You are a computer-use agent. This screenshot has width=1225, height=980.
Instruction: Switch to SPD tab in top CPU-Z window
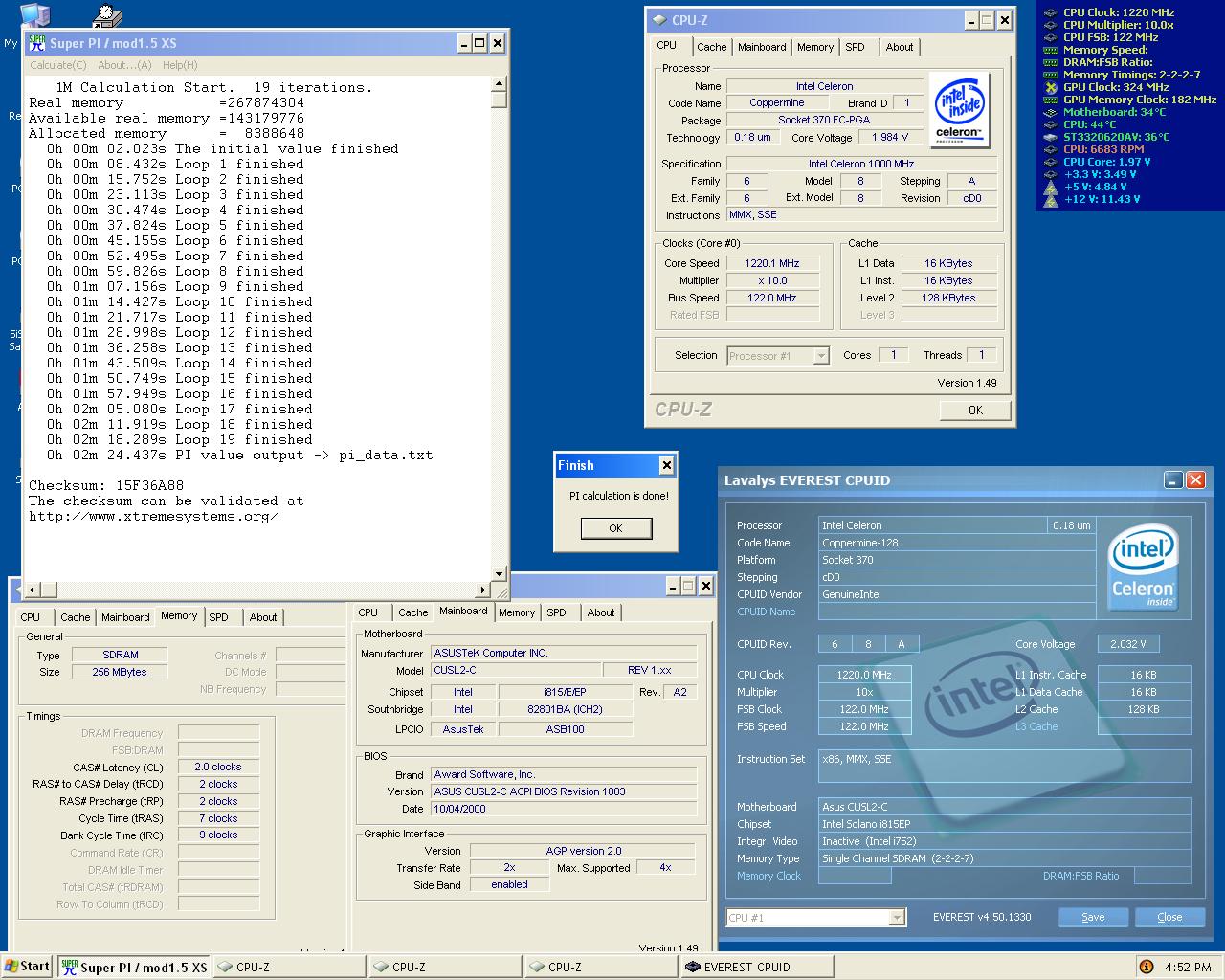856,47
